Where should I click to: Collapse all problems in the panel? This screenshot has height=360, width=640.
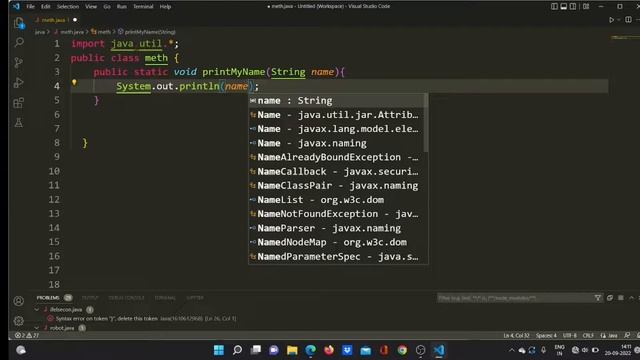click(610, 298)
